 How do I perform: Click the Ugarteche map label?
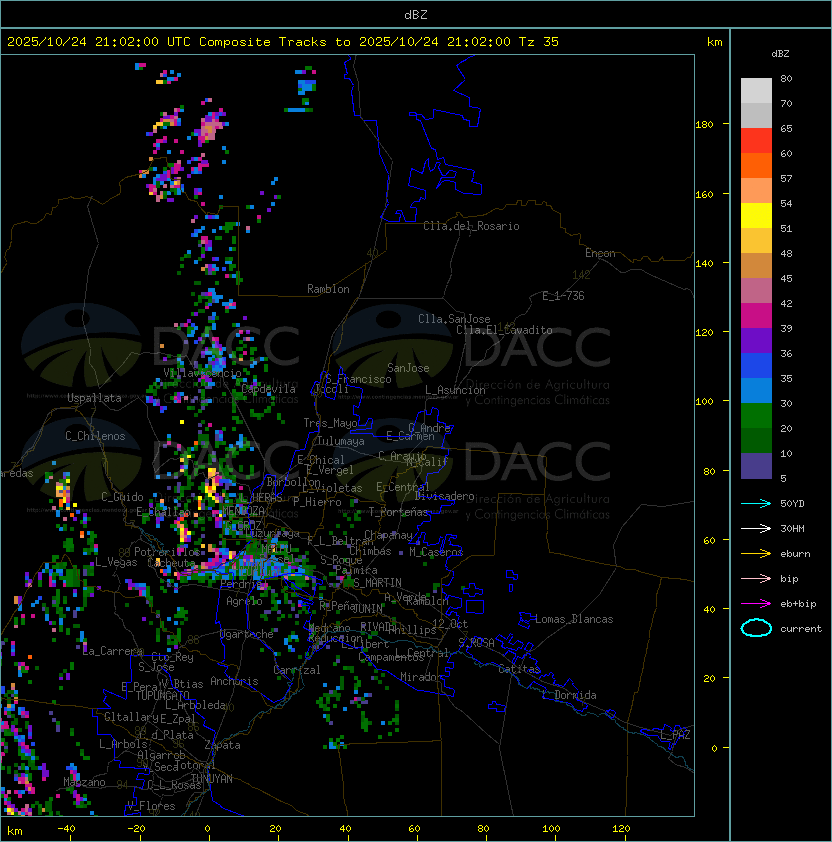pos(247,634)
